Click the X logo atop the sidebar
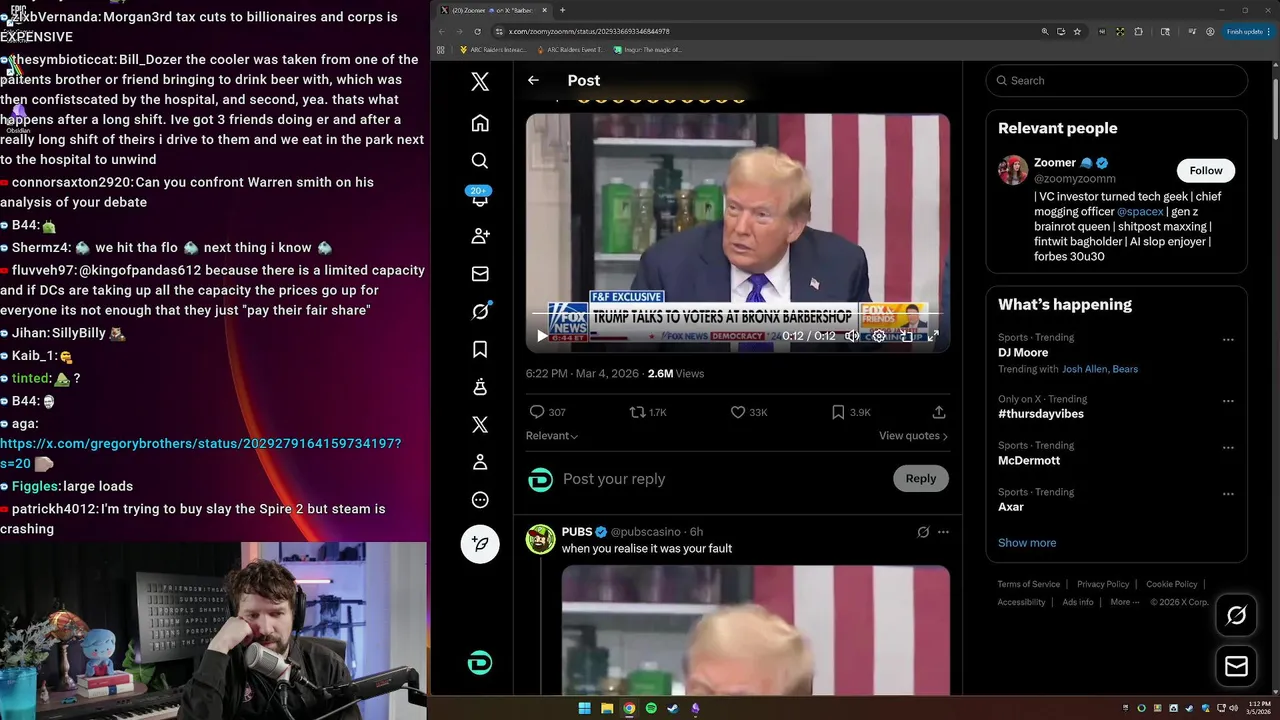Viewport: 1280px width, 720px height. (x=480, y=82)
